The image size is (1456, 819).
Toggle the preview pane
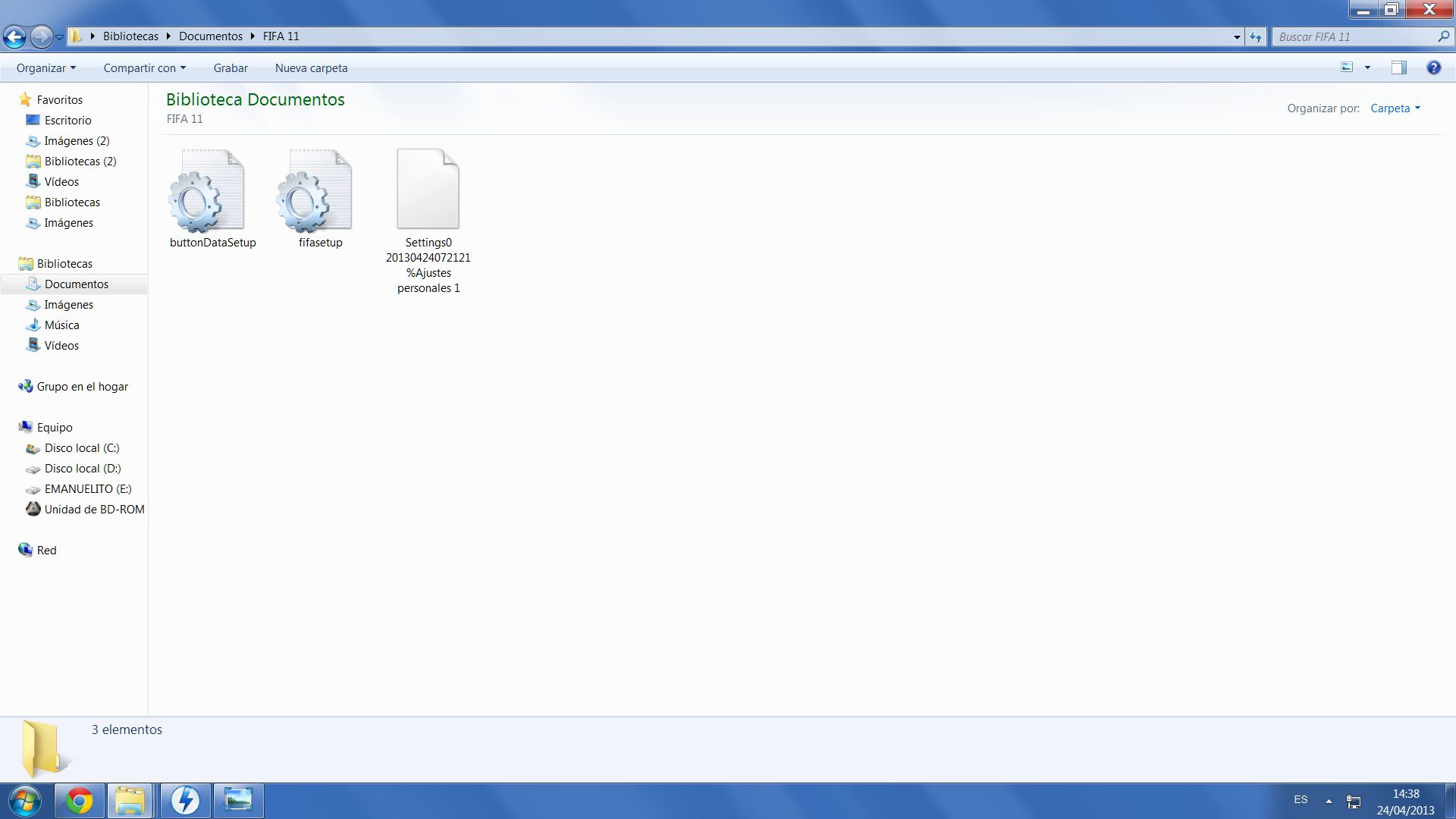1399,67
